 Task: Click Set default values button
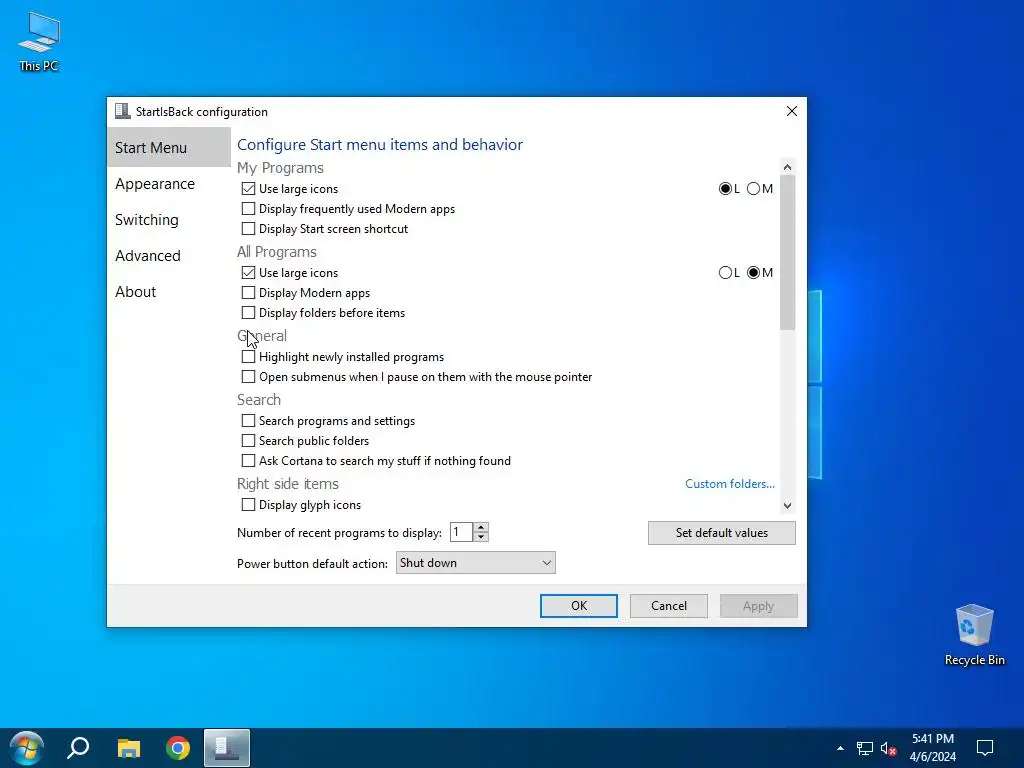tap(722, 533)
